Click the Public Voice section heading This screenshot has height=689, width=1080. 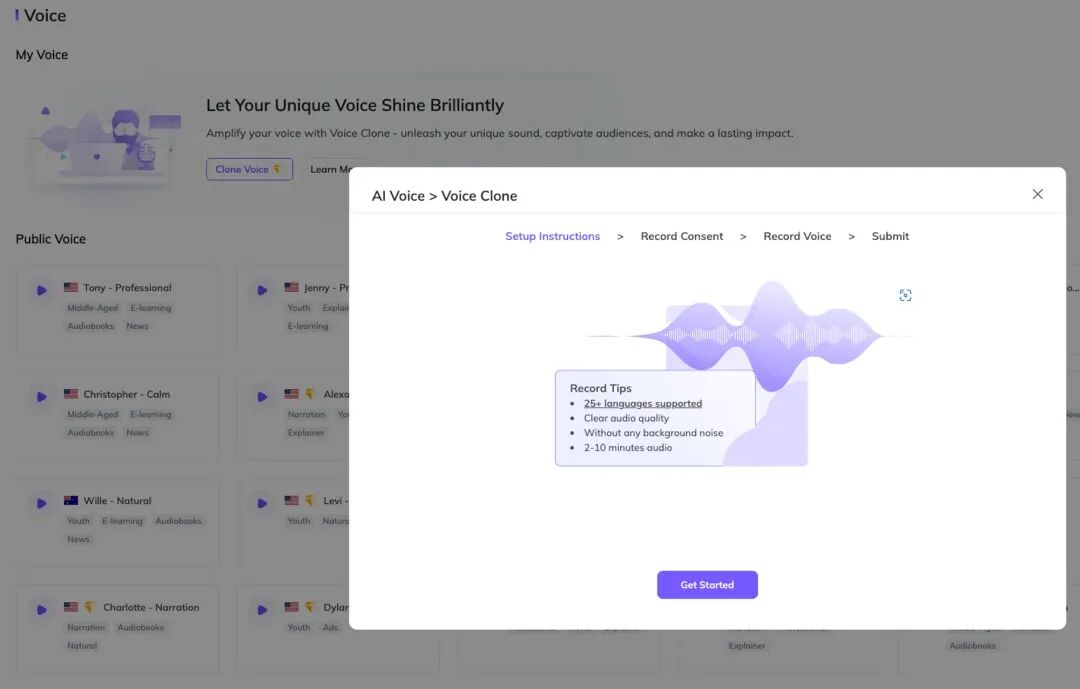[51, 239]
